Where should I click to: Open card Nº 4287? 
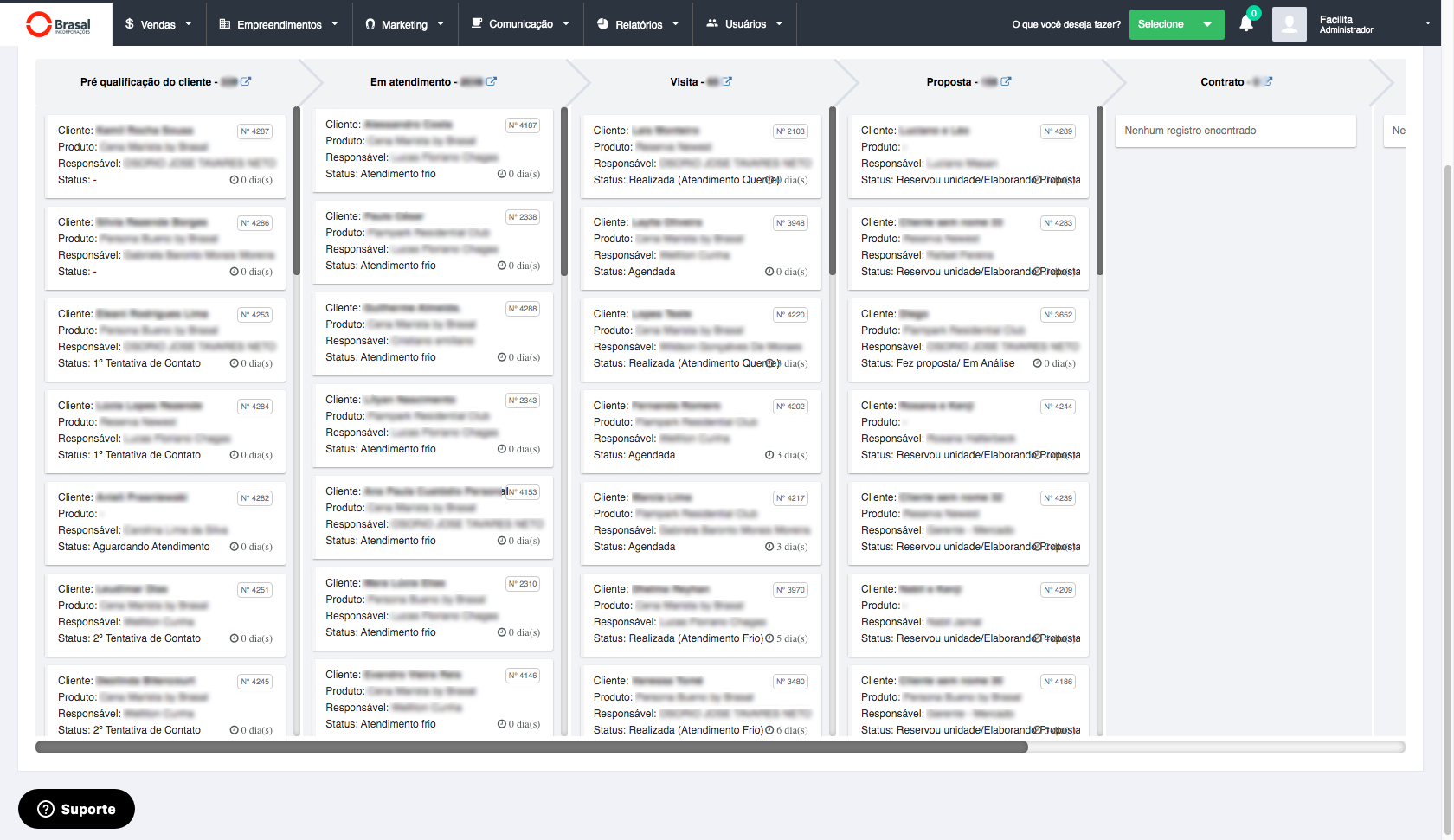coord(164,156)
